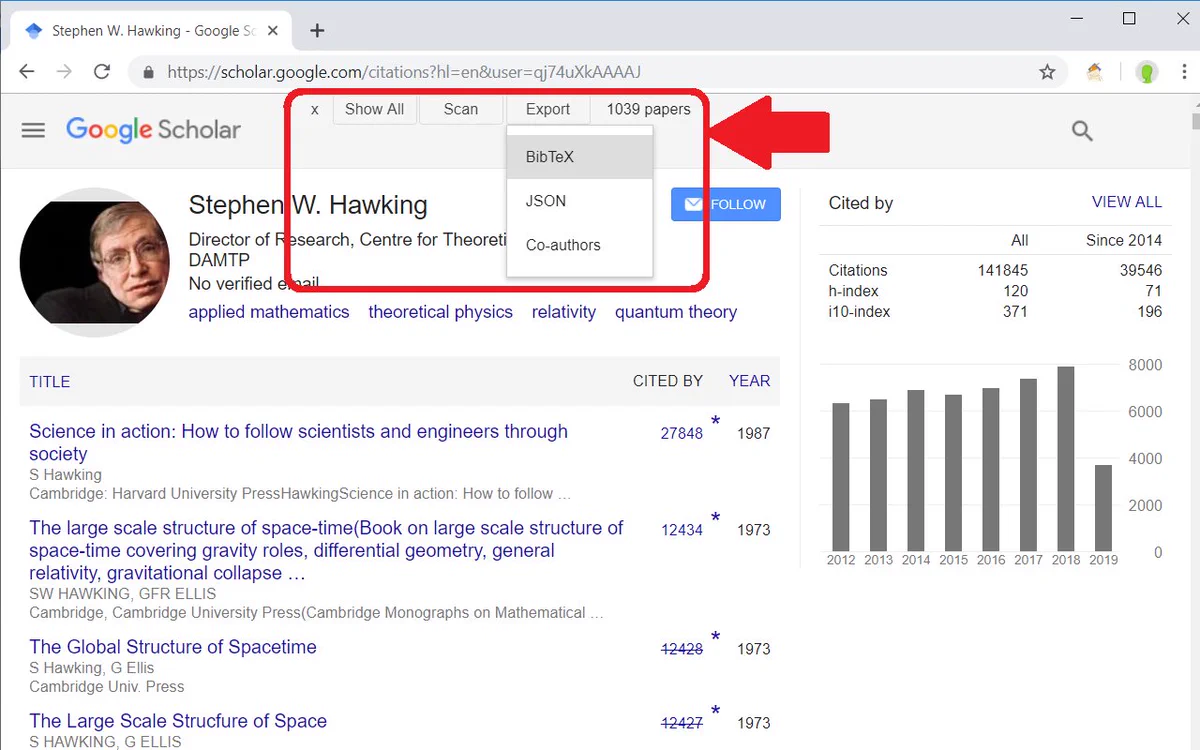Click the Show All button
Image resolution: width=1200 pixels, height=750 pixels.
[x=374, y=110]
